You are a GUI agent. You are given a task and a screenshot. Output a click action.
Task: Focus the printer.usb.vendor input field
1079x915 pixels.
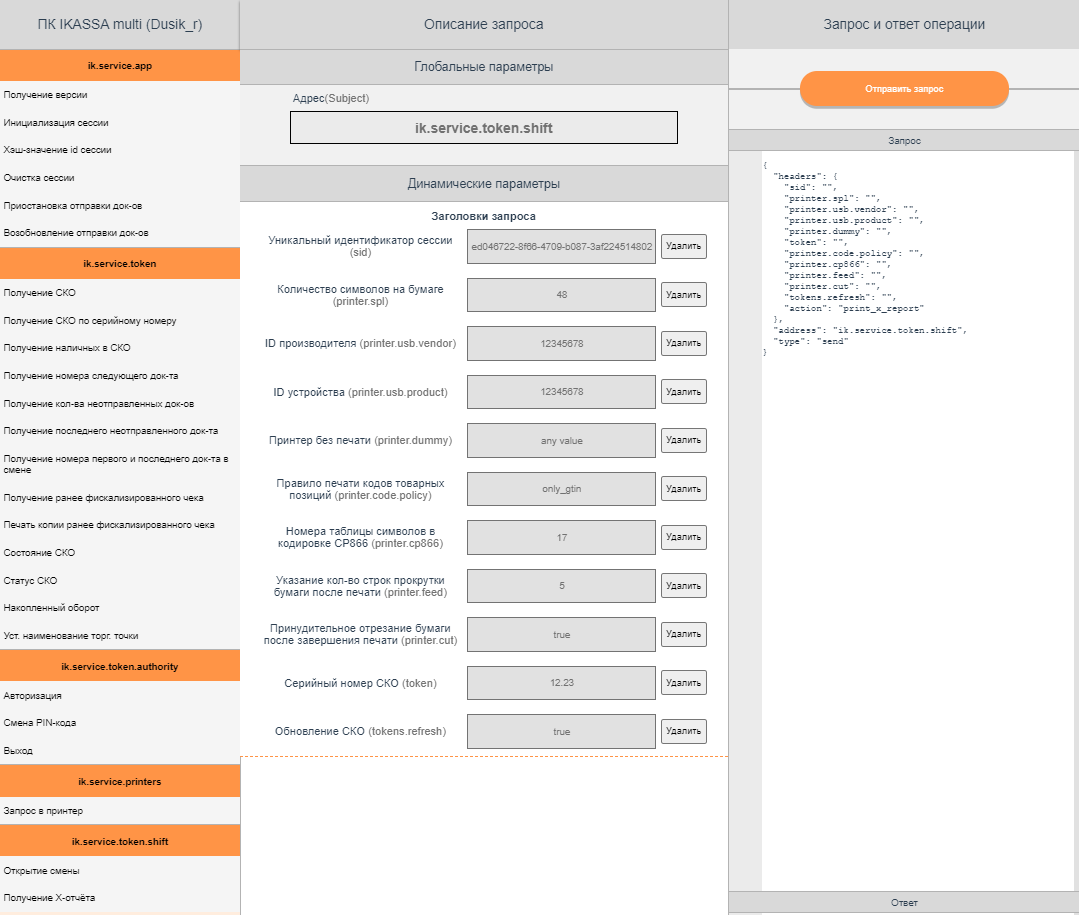click(x=561, y=343)
